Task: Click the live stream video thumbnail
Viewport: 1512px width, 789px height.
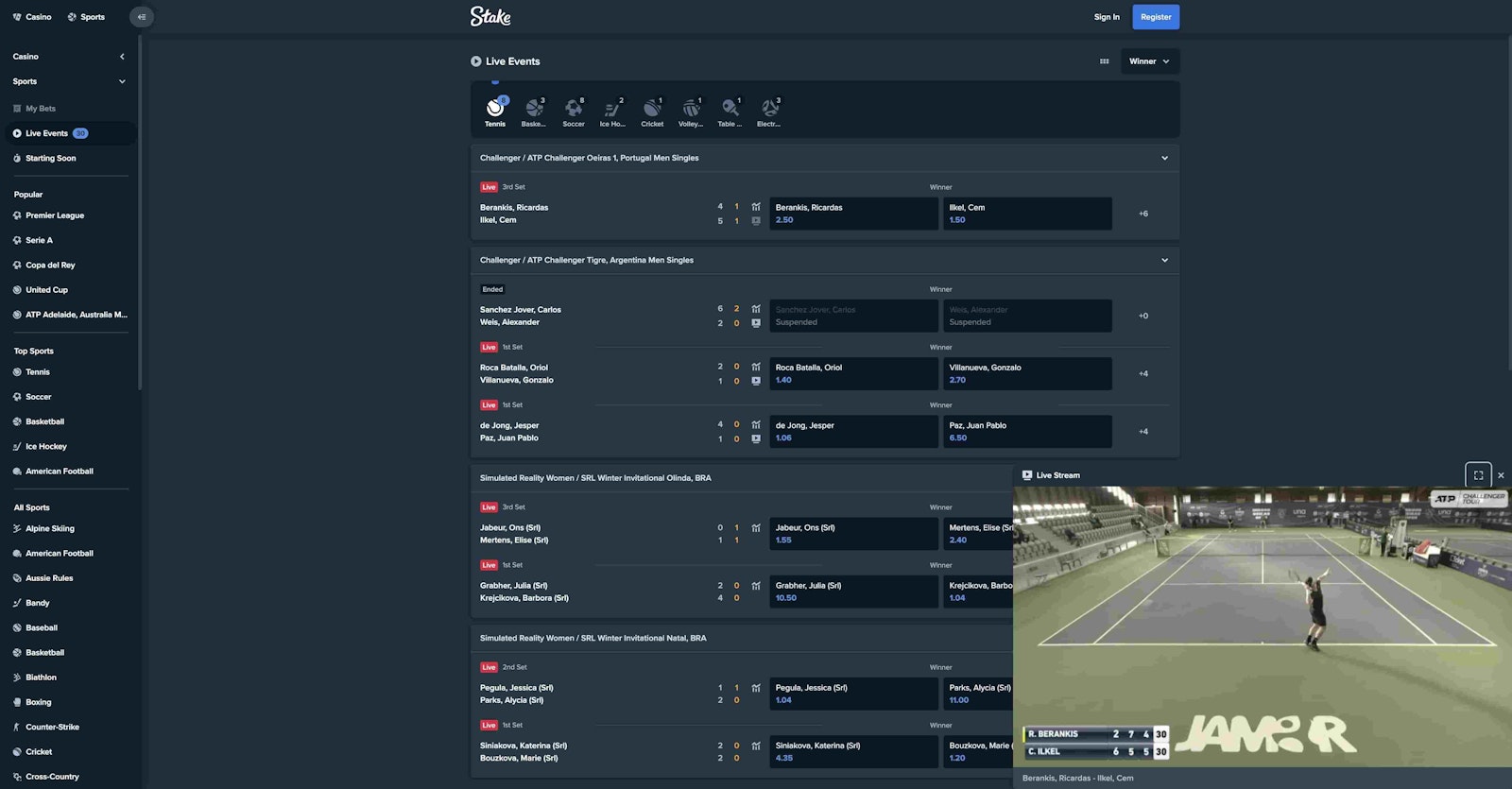Action: (x=1262, y=624)
